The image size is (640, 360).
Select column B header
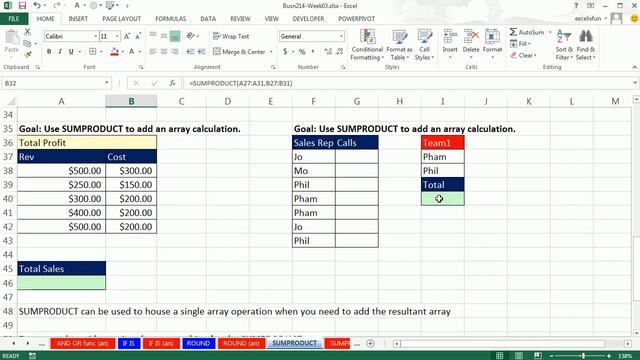[x=131, y=101]
